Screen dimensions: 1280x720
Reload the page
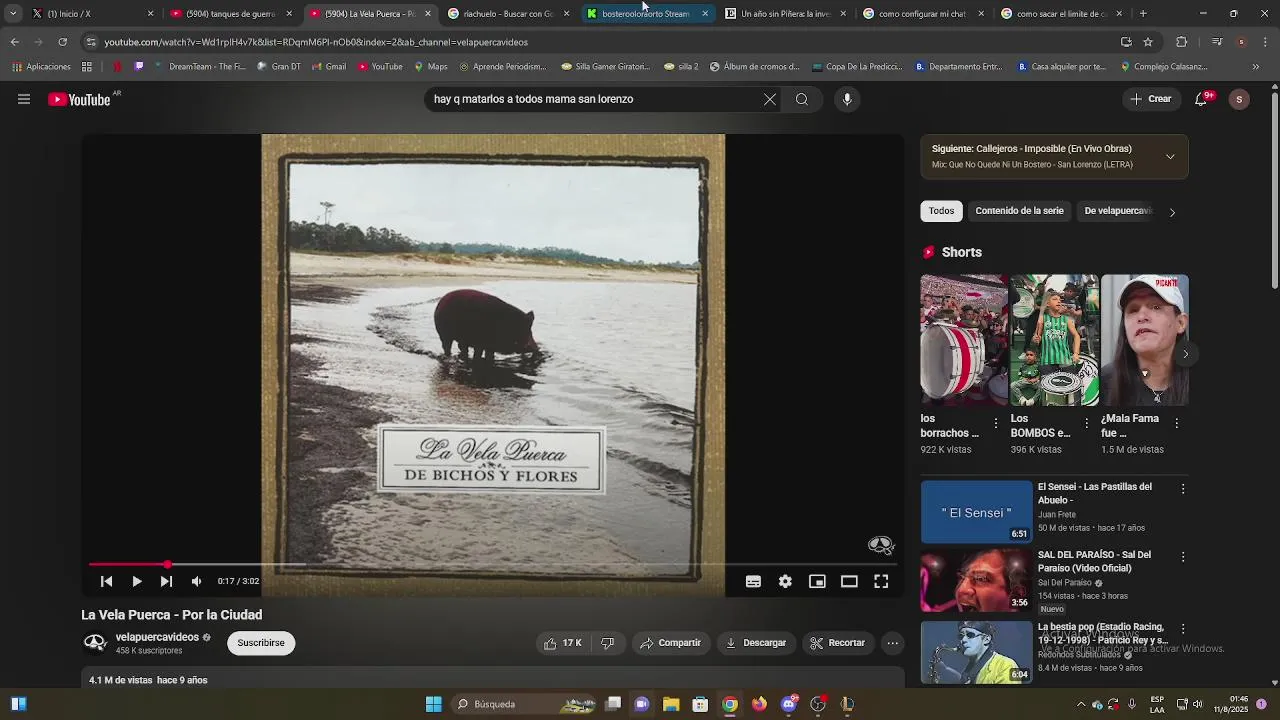(x=62, y=42)
